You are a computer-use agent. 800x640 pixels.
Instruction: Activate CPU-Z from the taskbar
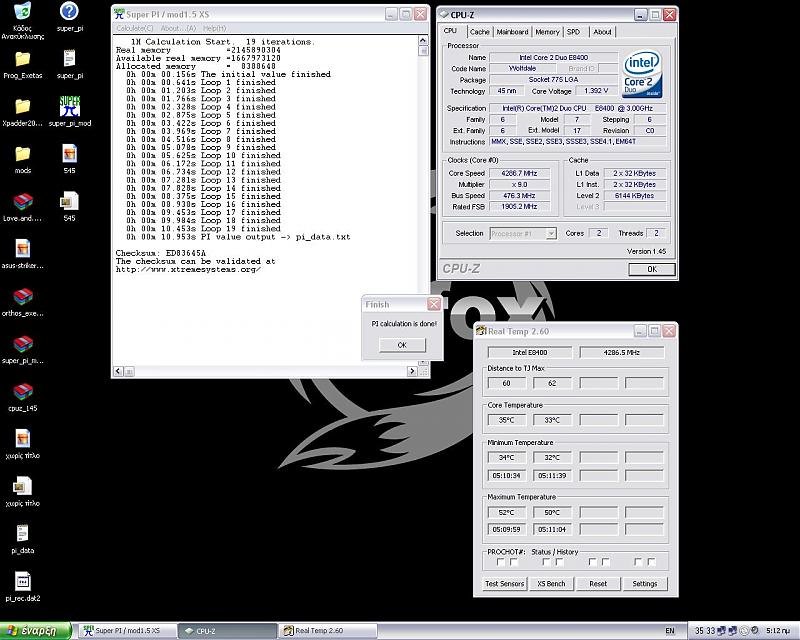pos(227,631)
